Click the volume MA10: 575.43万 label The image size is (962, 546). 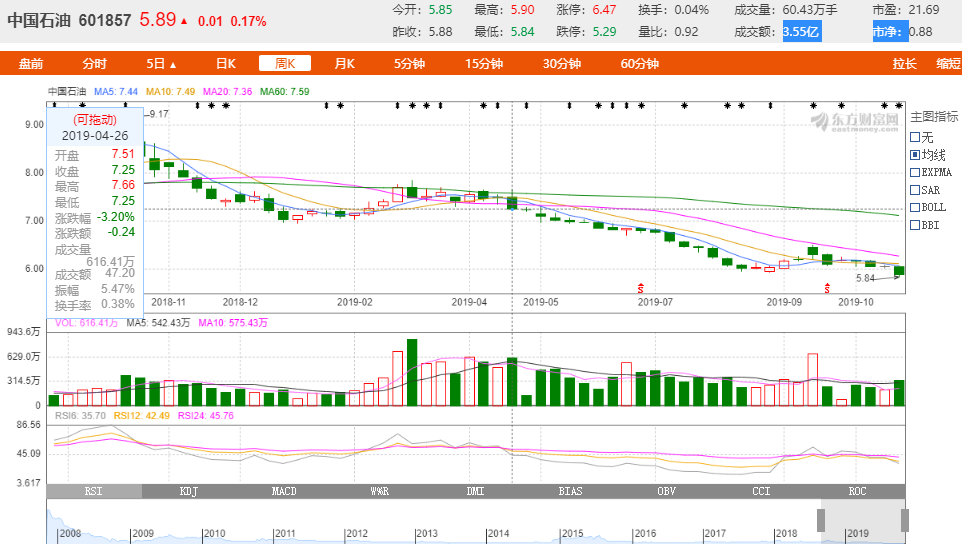point(233,323)
